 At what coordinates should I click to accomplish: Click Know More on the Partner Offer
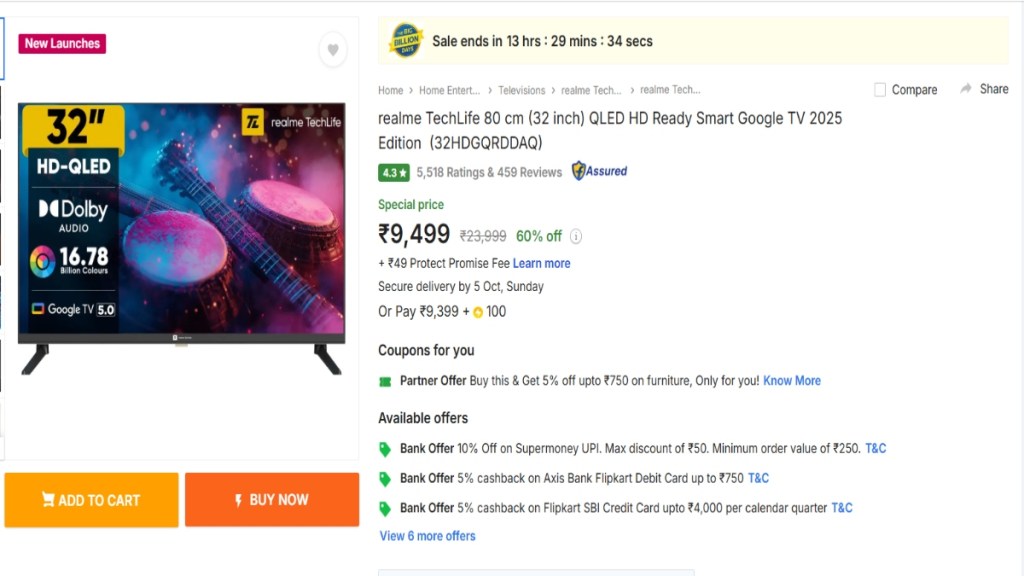click(792, 381)
